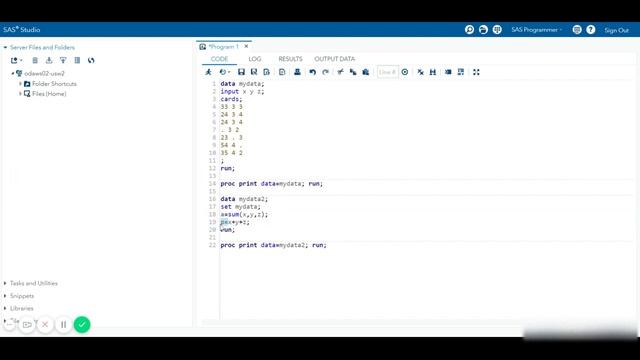This screenshot has height=360, width=640.
Task: Open the Help question mark icon
Action: (x=591, y=30)
